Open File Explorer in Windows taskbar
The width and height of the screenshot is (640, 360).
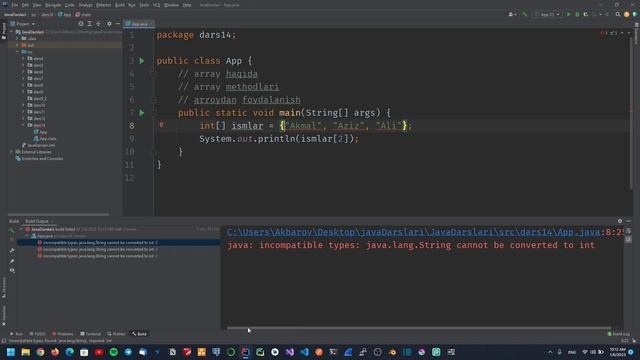[x=25, y=352]
